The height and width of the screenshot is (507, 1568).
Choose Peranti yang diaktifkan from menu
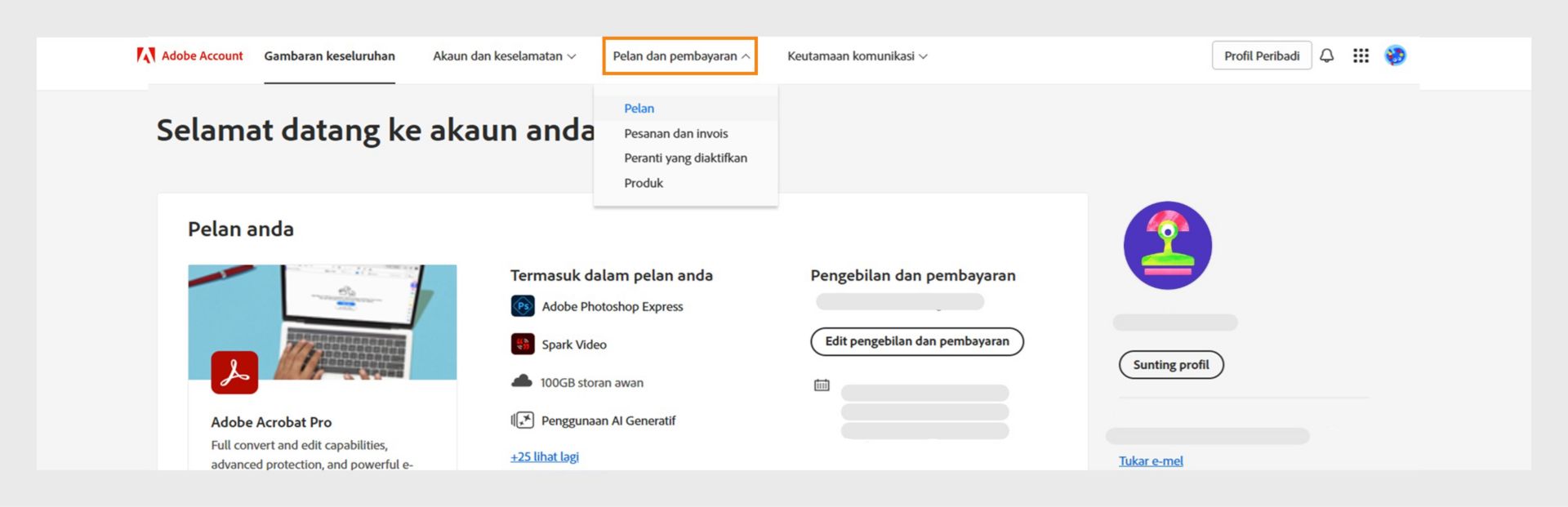click(x=685, y=158)
